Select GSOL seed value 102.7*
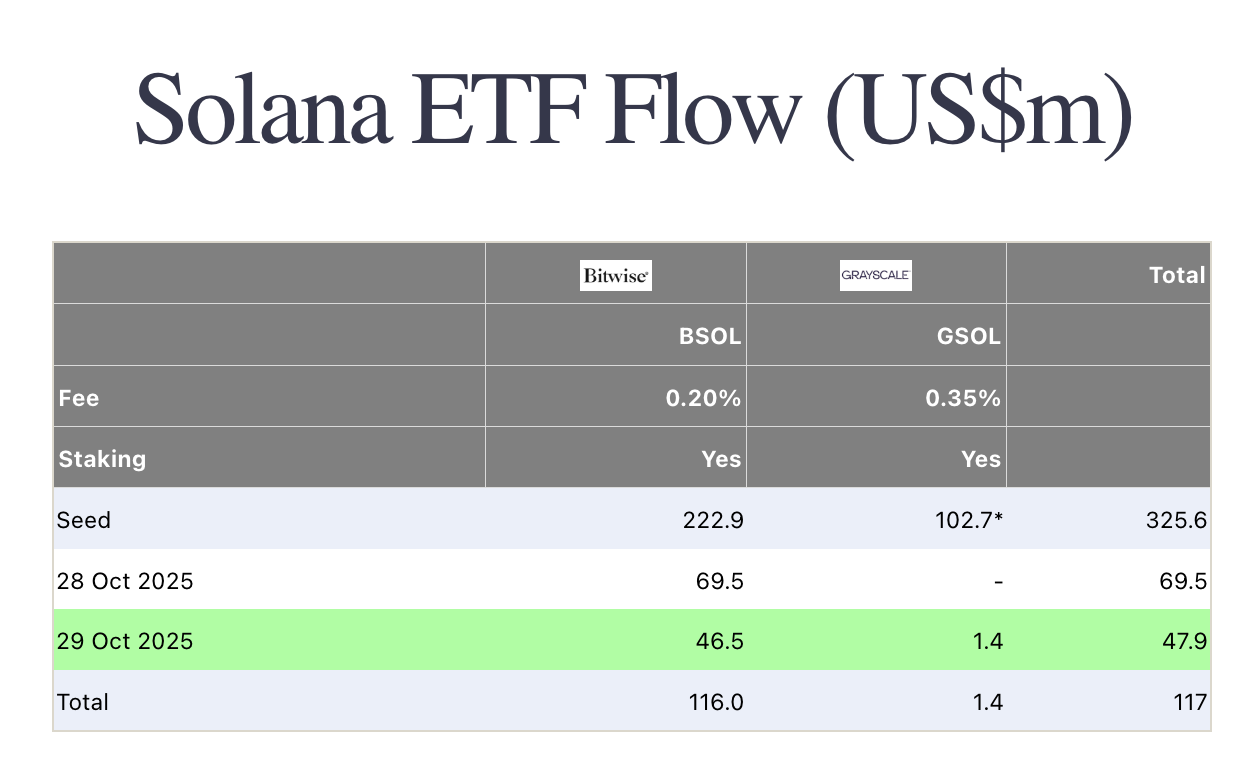 (x=966, y=520)
